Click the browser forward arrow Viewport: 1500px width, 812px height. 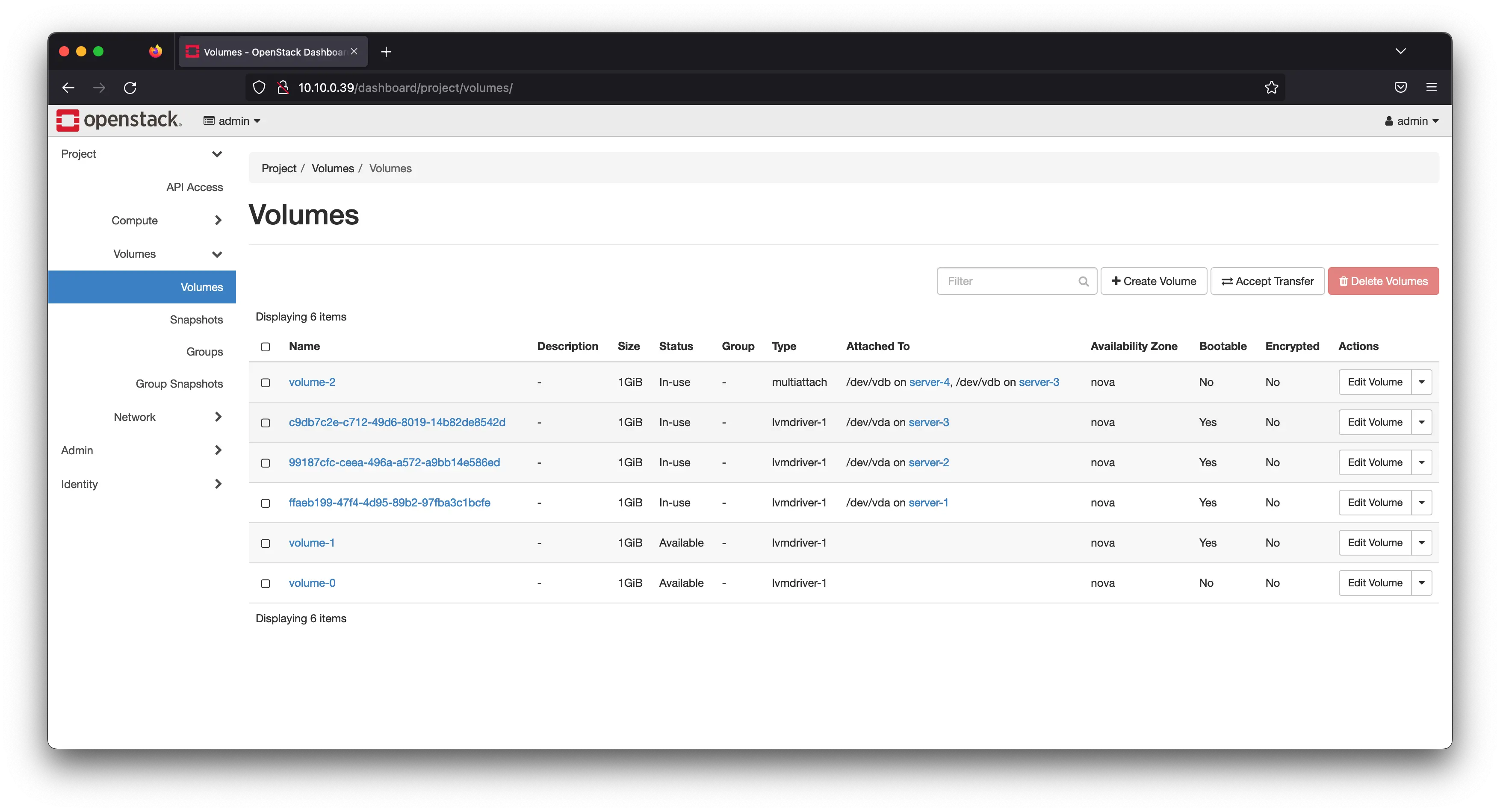pos(99,87)
